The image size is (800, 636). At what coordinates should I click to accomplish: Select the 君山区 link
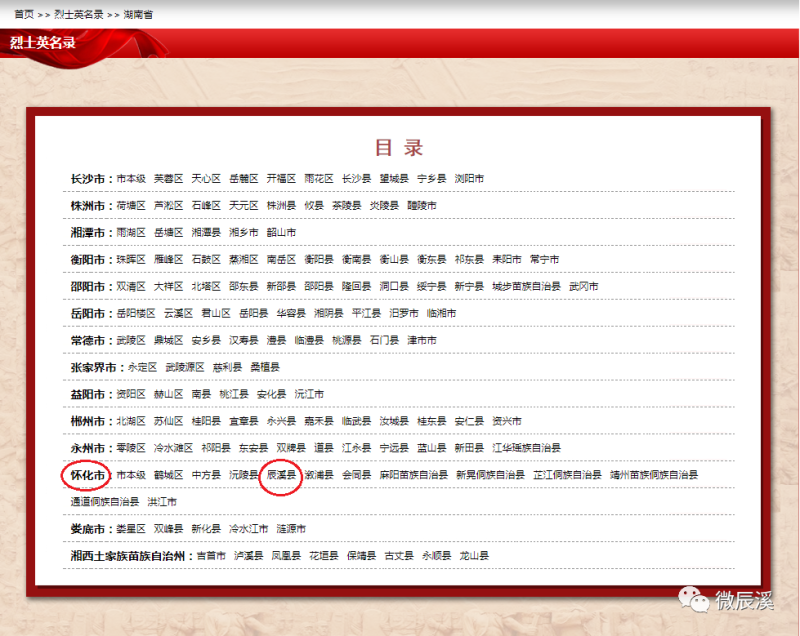[x=216, y=314]
